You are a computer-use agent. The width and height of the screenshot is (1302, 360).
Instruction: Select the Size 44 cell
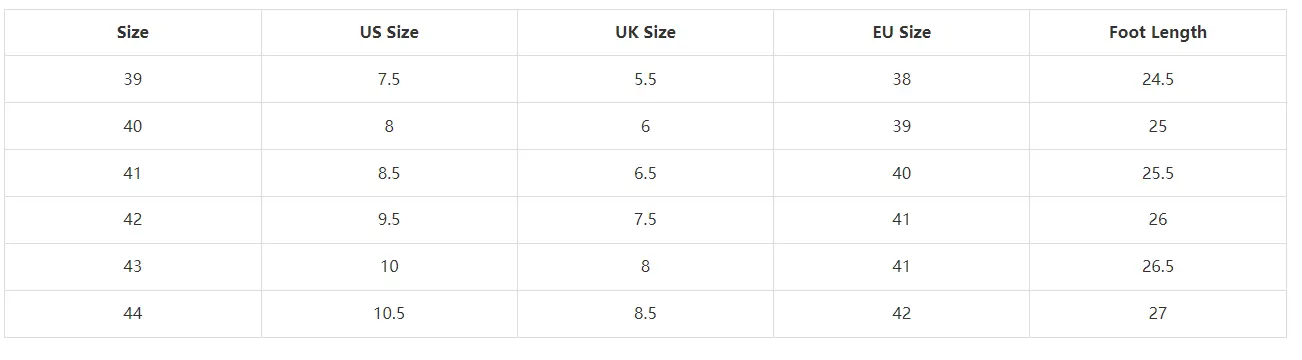133,313
